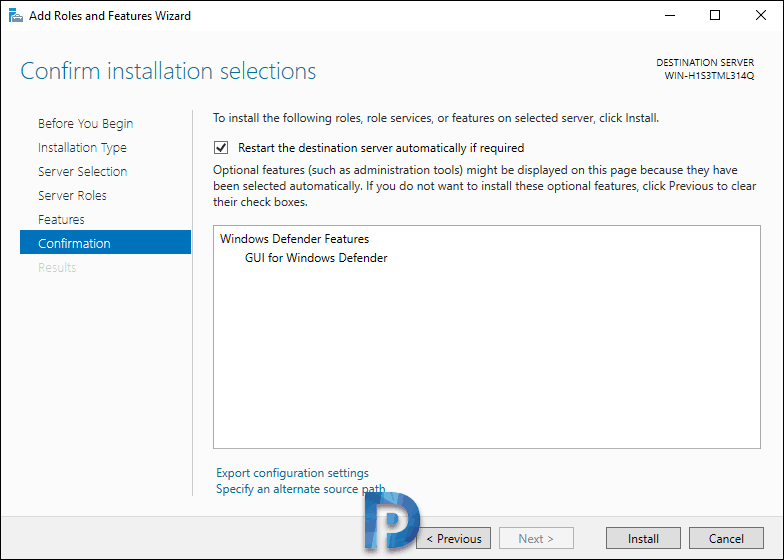Select Server Roles step
Image resolution: width=784 pixels, height=560 pixels.
[x=72, y=196]
